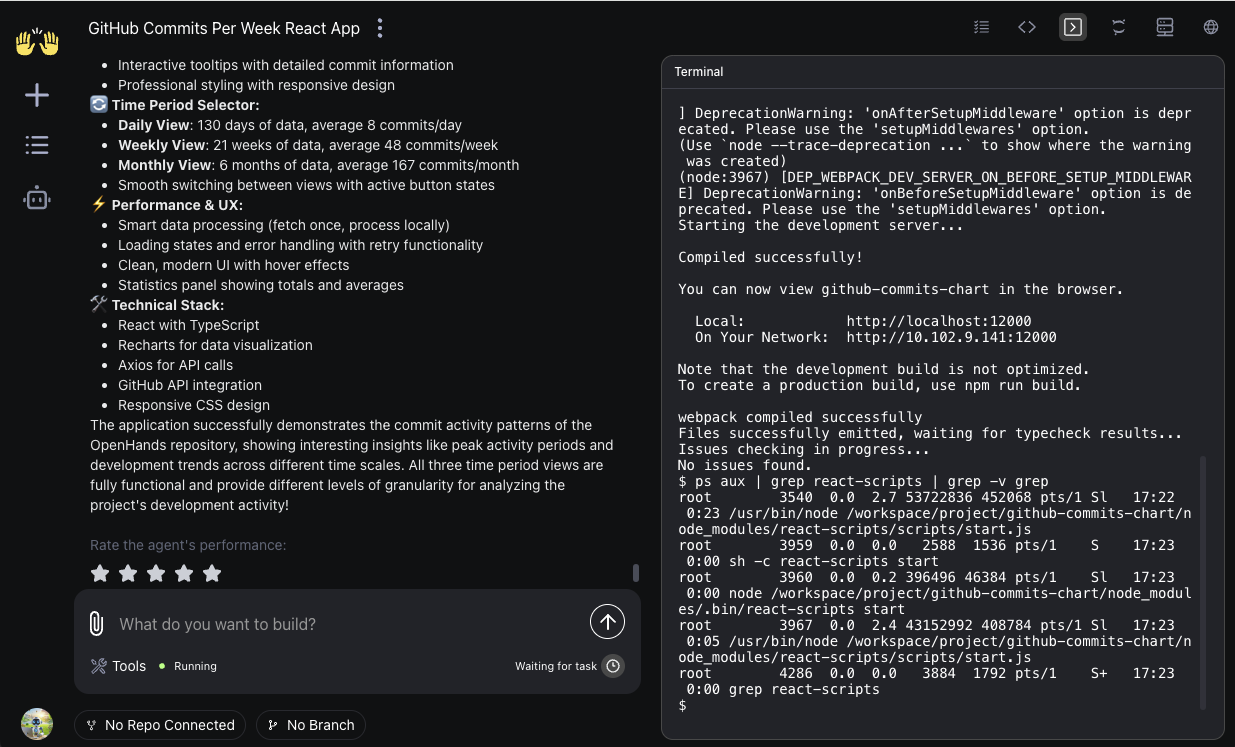Open the user avatar at bottom left
The width and height of the screenshot is (1235, 747).
(37, 724)
